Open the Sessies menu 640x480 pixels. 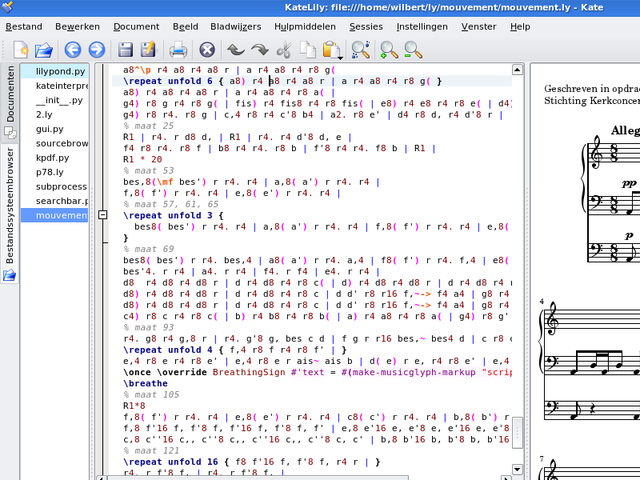tap(366, 27)
